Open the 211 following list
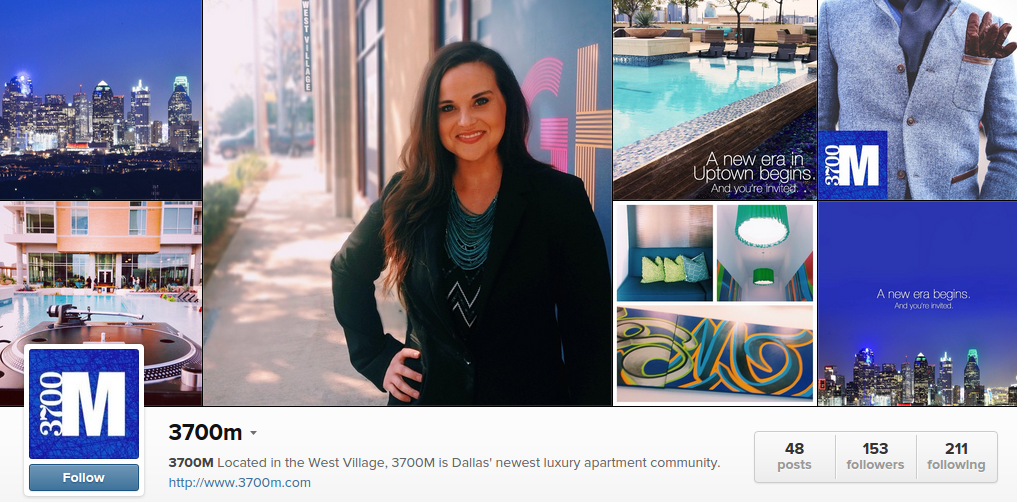1017x502 pixels. click(956, 457)
